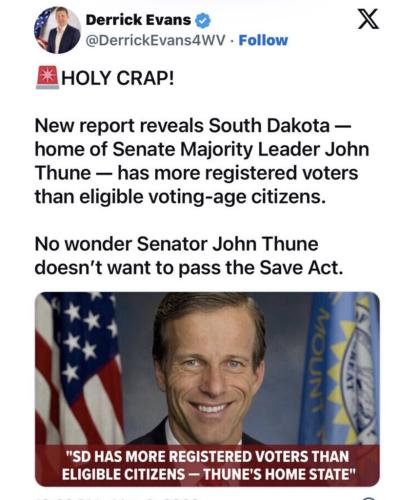Click the "No wonder Senator John Thune" paragraph
This screenshot has width=418, height=500.
[189, 256]
